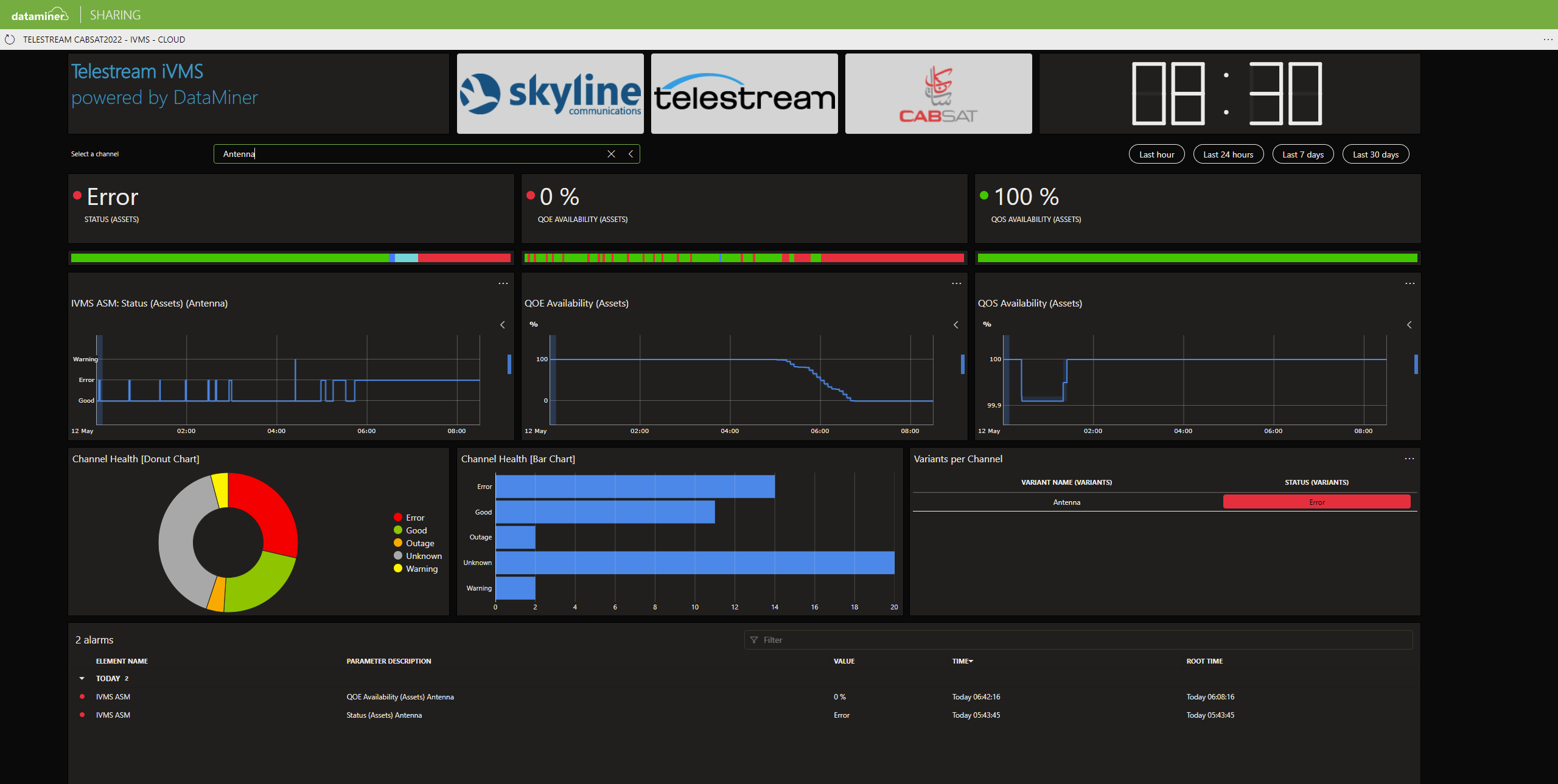Click the Telestream logo tile
Image resolution: width=1558 pixels, height=784 pixels.
coord(744,94)
